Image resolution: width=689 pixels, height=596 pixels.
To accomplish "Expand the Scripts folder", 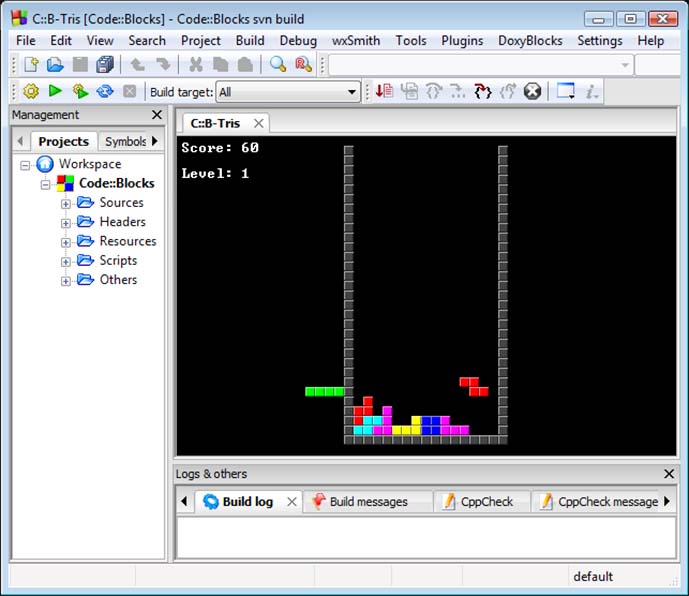I will 65,262.
